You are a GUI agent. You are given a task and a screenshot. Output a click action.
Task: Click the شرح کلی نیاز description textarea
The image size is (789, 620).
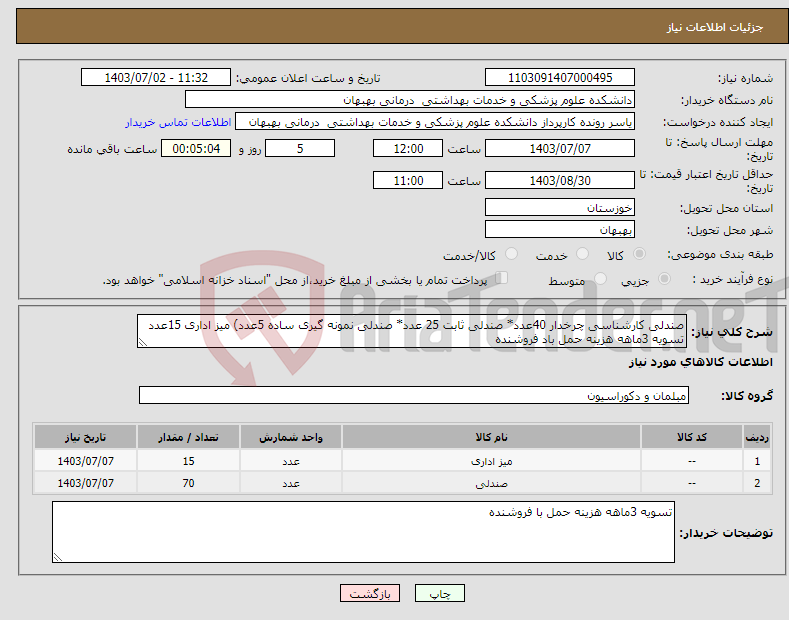click(x=412, y=331)
